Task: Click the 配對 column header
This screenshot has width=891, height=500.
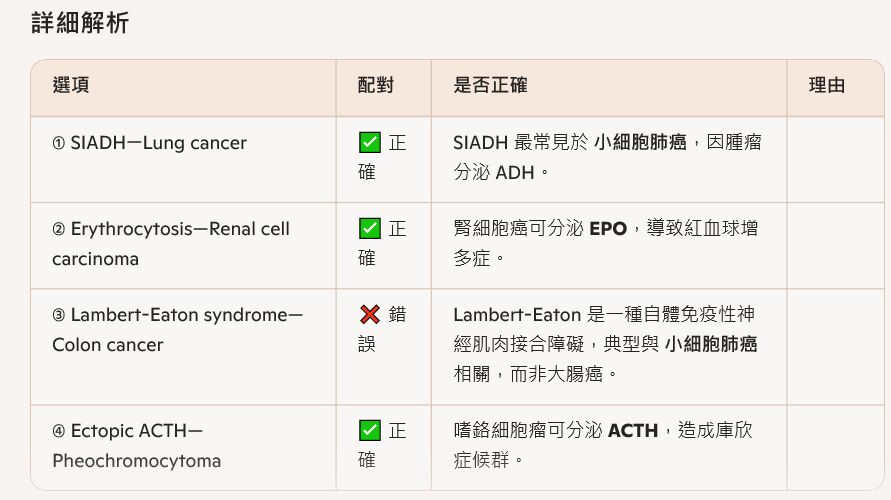Action: pyautogui.click(x=376, y=85)
